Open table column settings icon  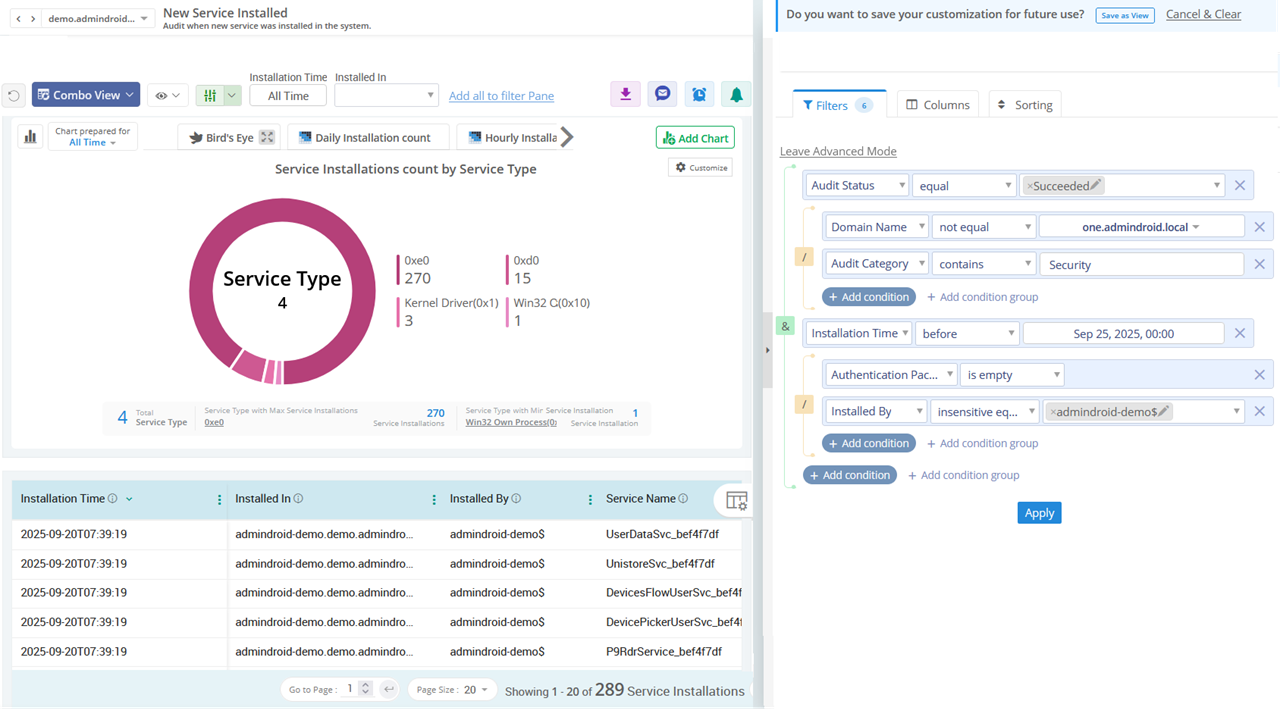737,501
